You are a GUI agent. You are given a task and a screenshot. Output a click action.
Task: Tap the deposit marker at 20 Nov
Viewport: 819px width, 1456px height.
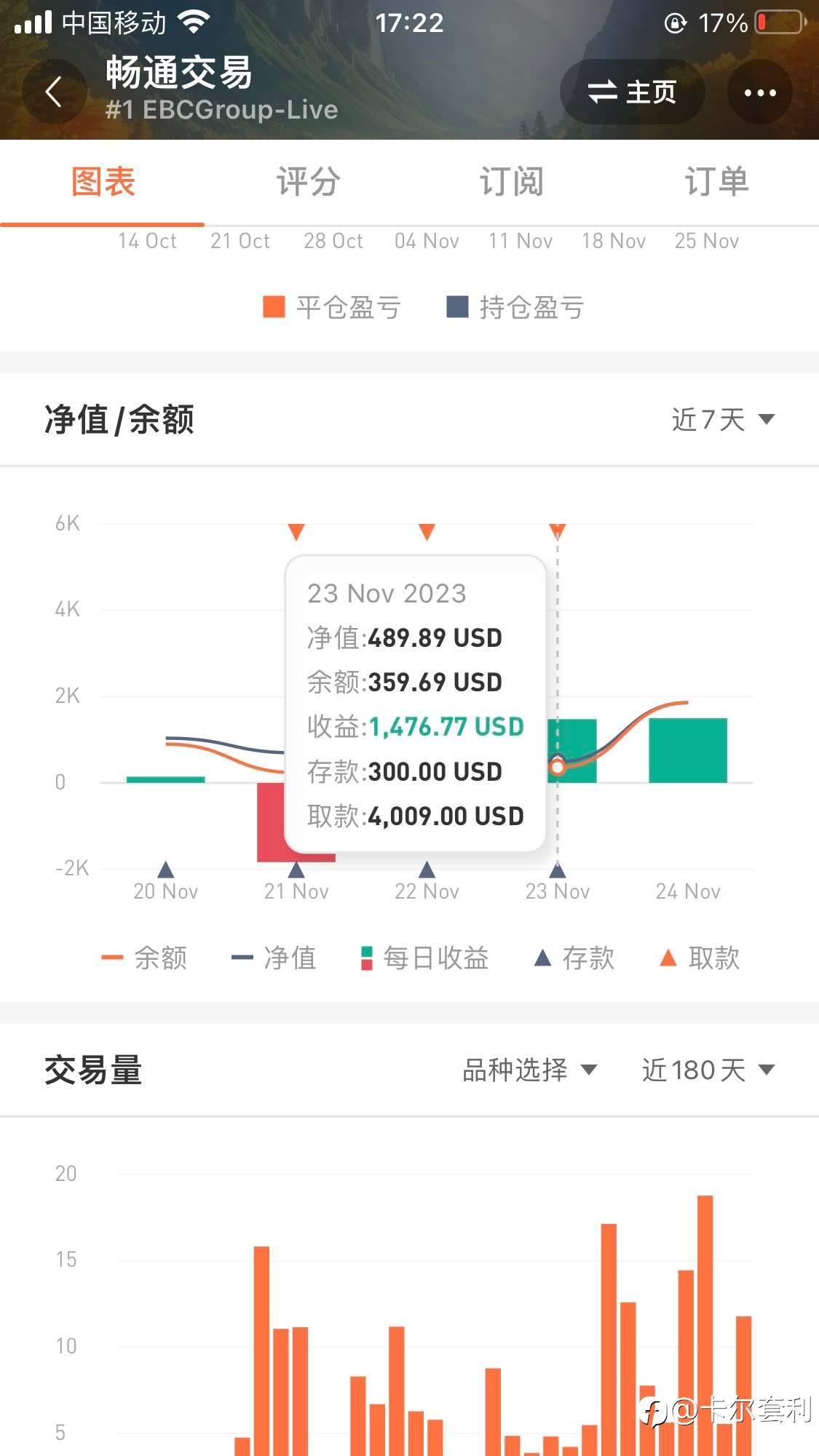(166, 870)
